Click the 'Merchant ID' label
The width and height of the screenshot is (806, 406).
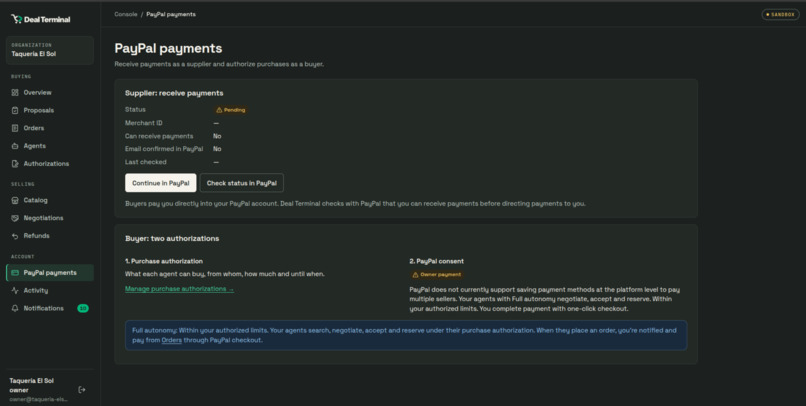tap(143, 123)
